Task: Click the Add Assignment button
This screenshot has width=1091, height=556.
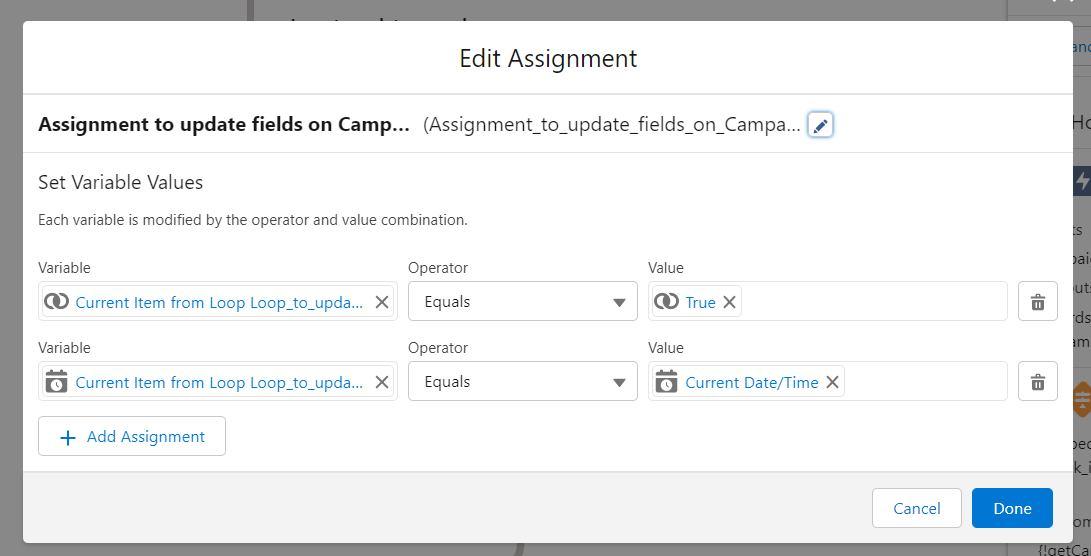Action: click(132, 436)
